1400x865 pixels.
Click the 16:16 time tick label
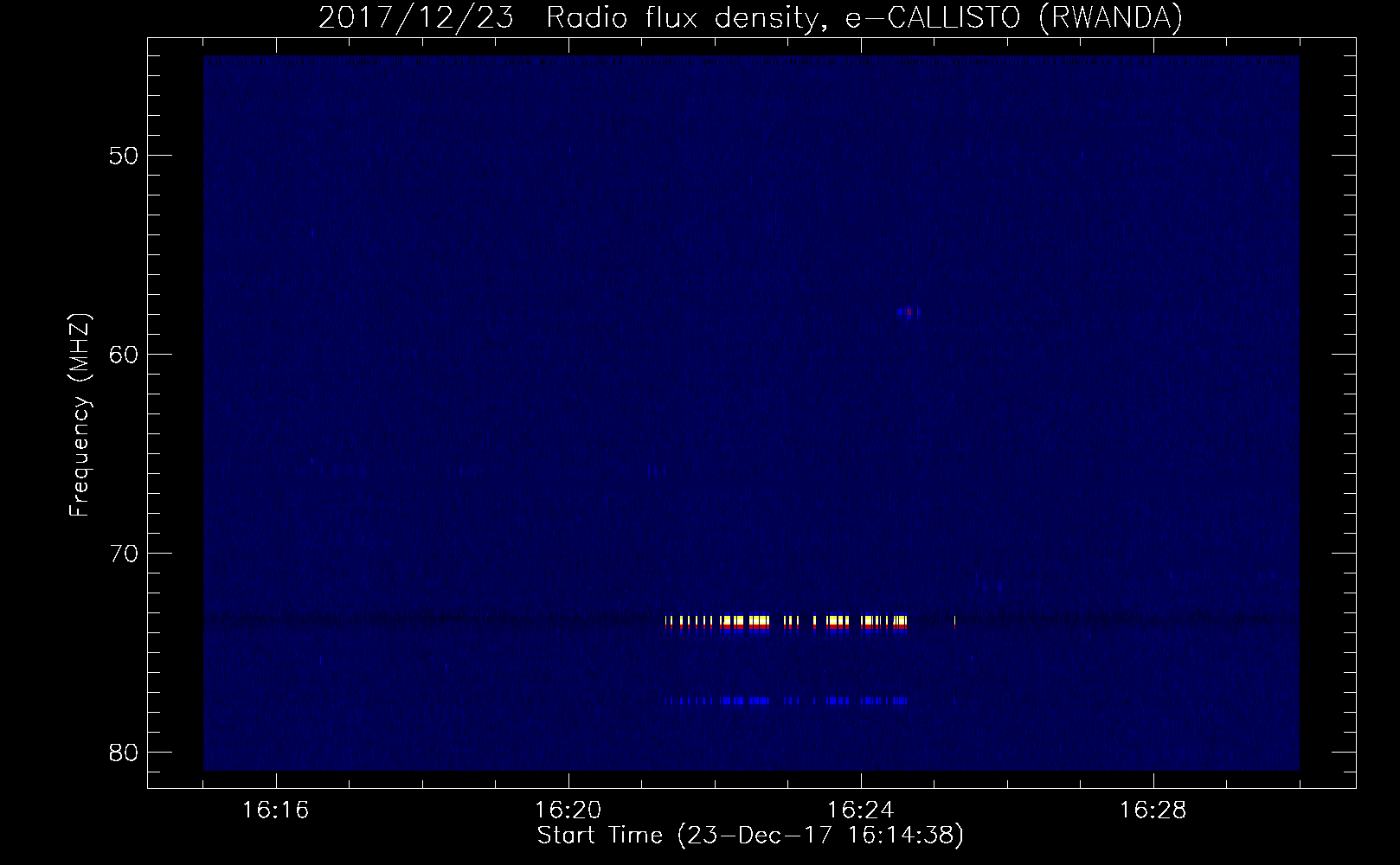pyautogui.click(x=276, y=811)
